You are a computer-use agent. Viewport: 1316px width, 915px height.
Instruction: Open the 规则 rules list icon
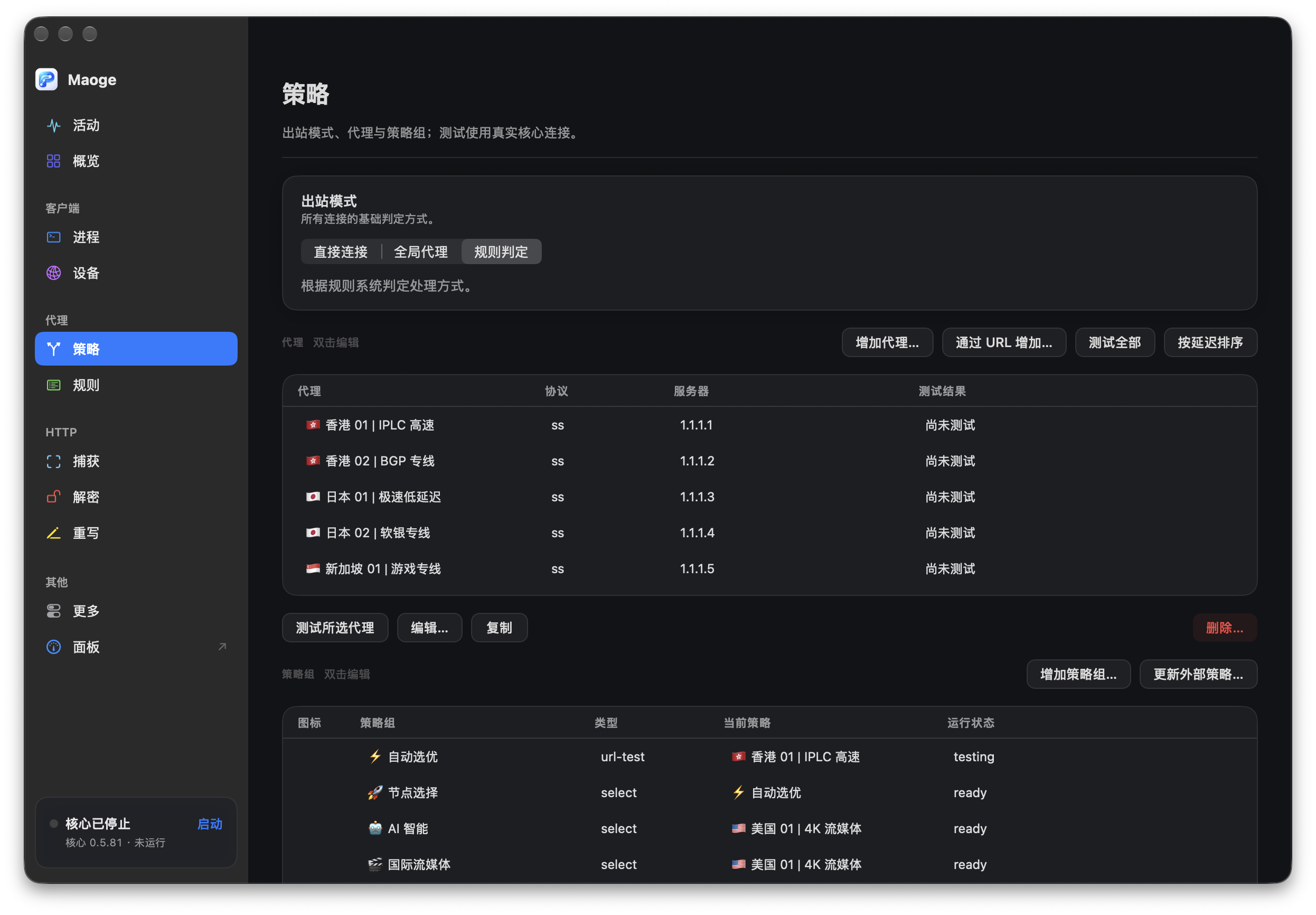tap(53, 385)
